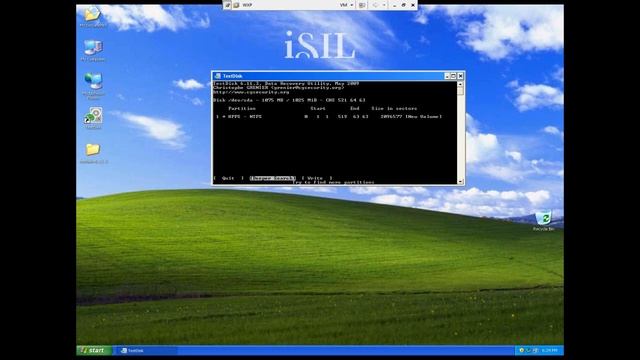Open the testdisk folder on desktop

(93, 153)
